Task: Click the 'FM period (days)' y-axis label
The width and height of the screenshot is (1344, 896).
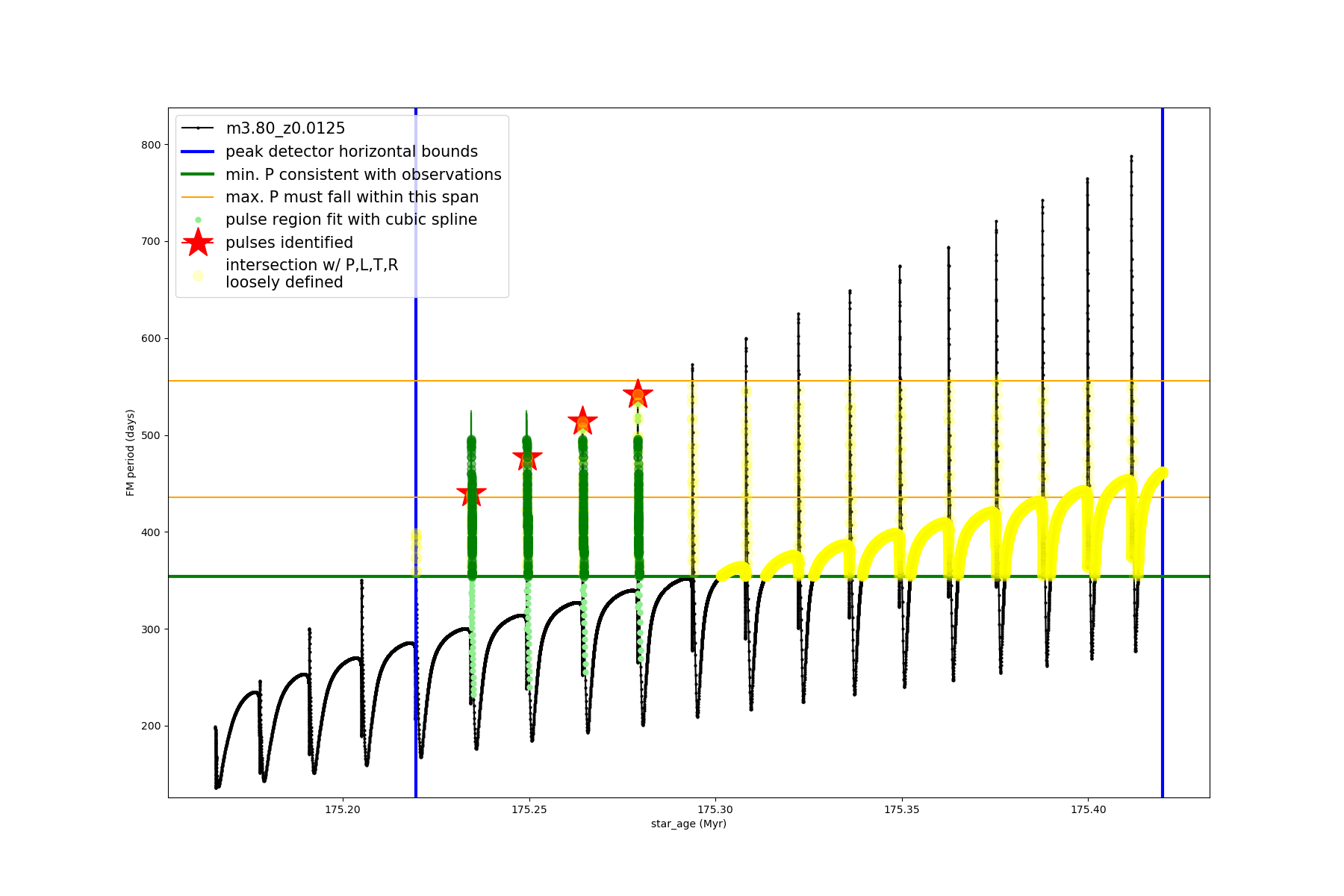Action: tap(131, 452)
